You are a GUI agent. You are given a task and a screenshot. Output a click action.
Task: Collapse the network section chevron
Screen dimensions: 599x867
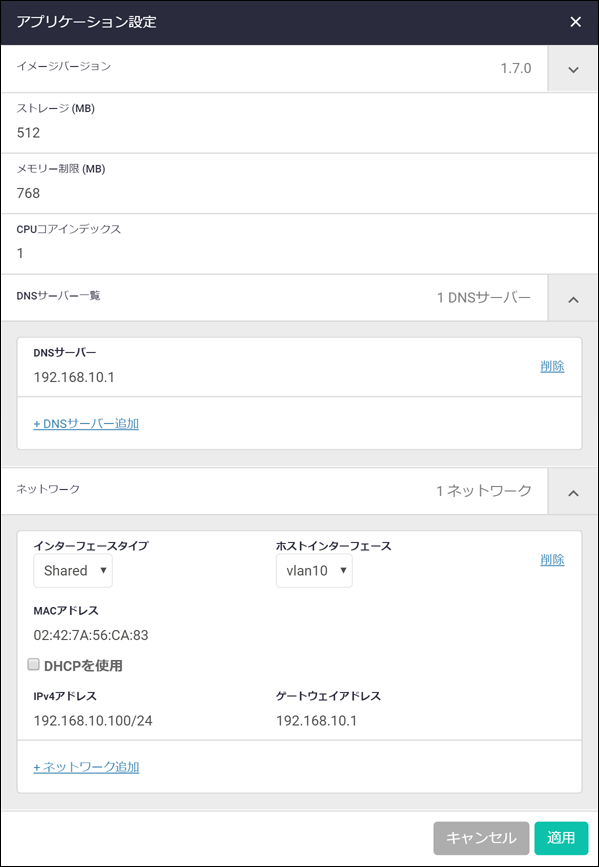click(x=573, y=492)
